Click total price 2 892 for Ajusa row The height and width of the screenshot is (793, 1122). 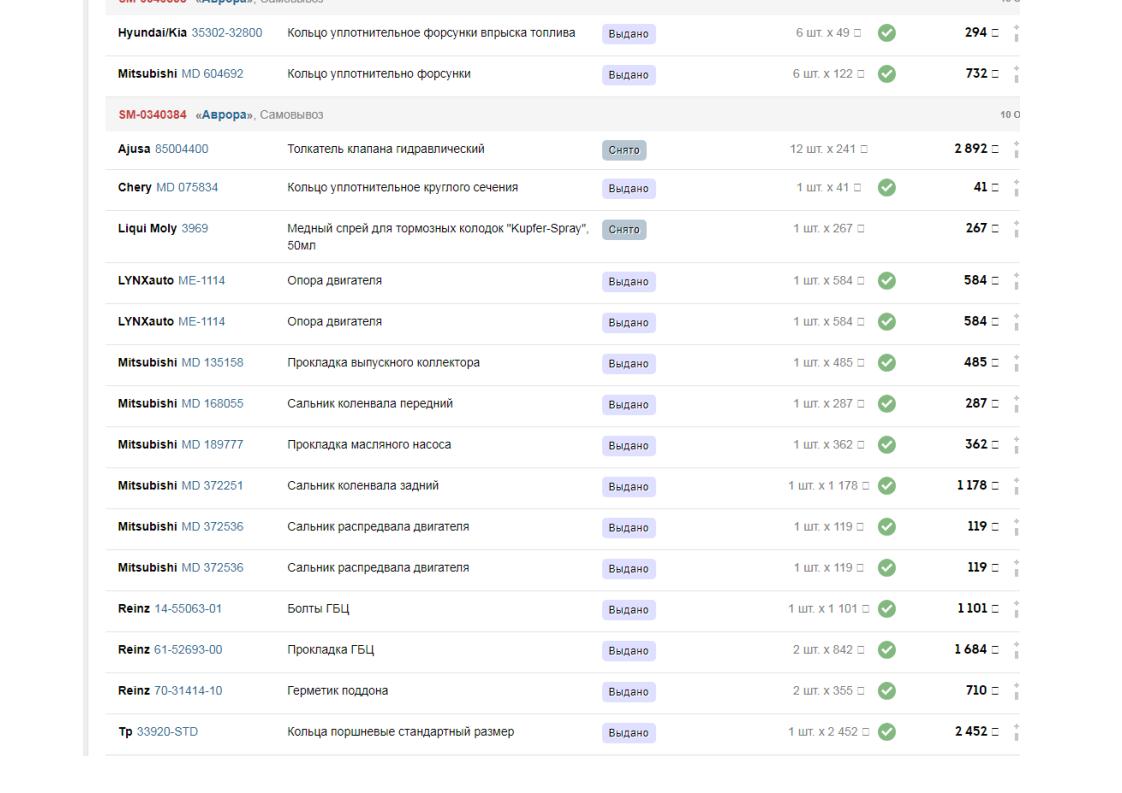pos(971,150)
